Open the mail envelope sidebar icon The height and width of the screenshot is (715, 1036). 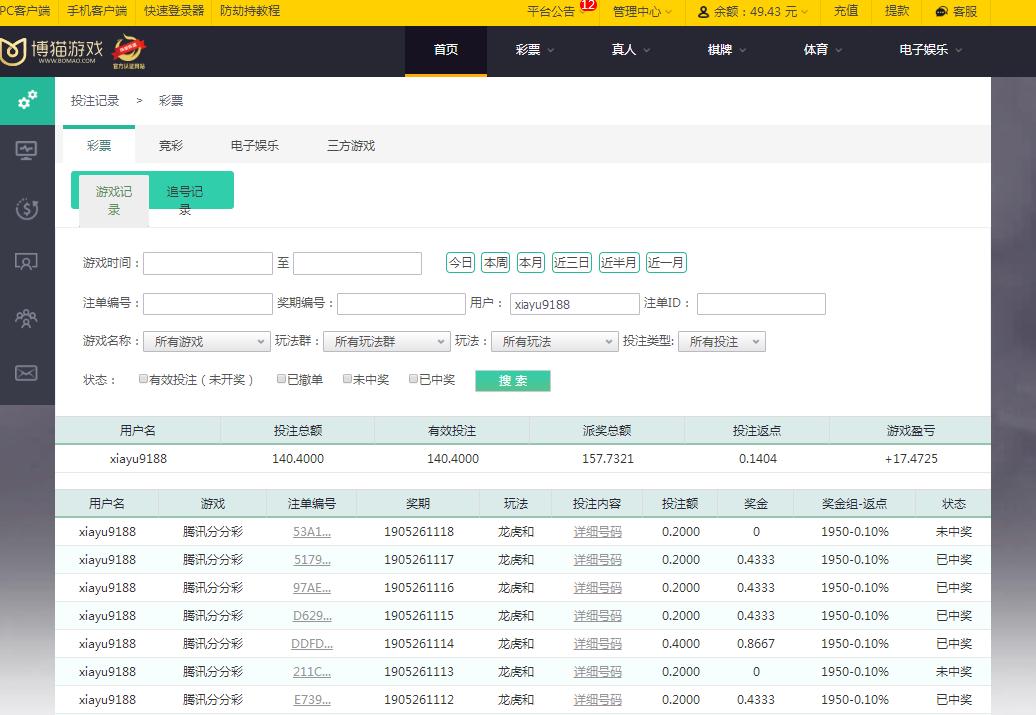26,373
